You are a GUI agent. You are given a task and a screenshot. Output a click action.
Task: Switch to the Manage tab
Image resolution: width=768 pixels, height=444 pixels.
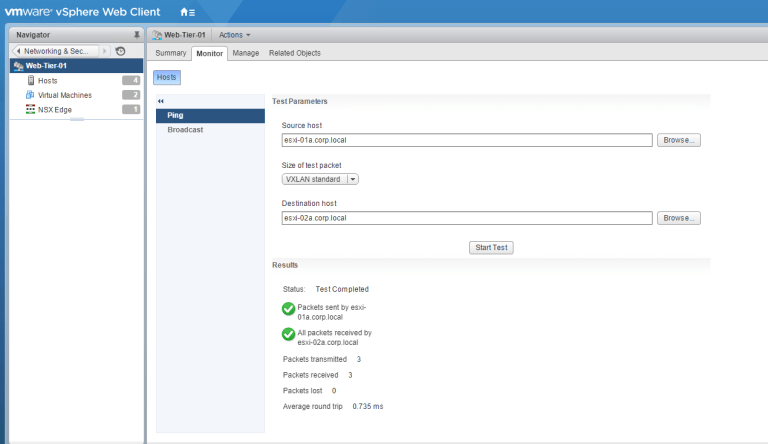246,53
